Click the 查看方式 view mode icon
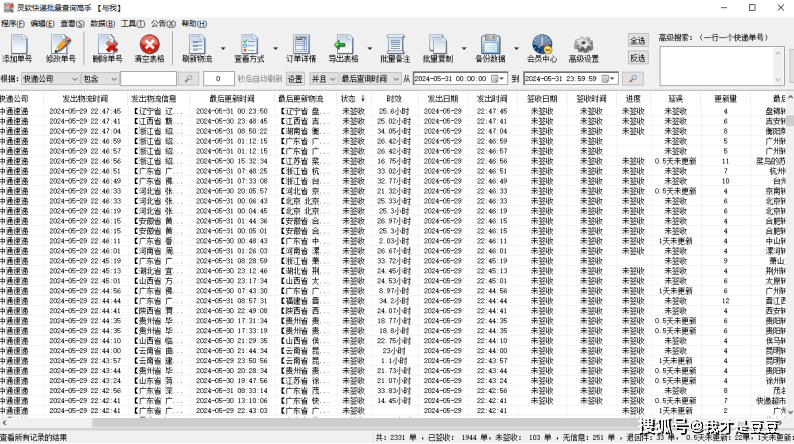794x444 pixels. 249,45
